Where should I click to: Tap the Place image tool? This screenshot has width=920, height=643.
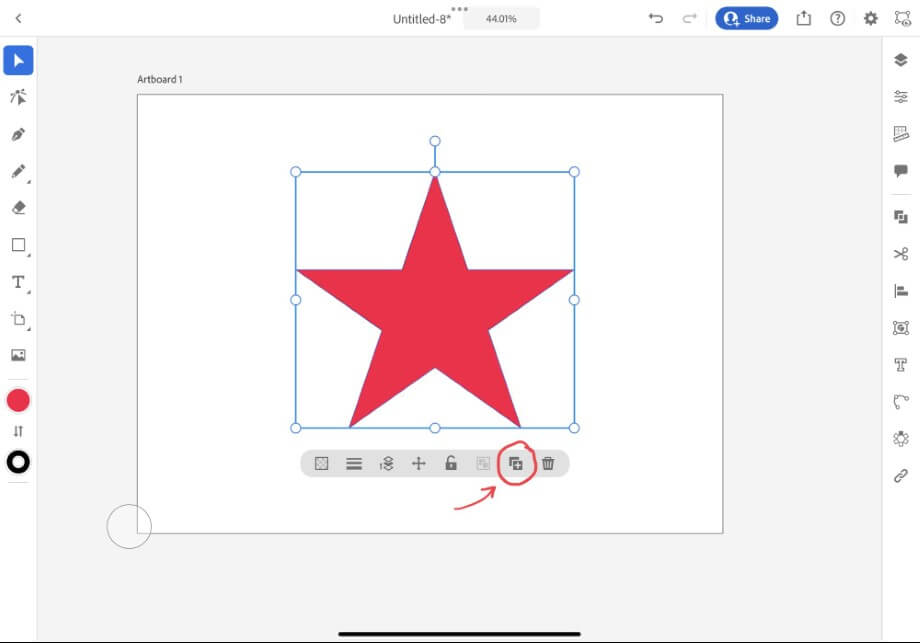click(x=18, y=355)
